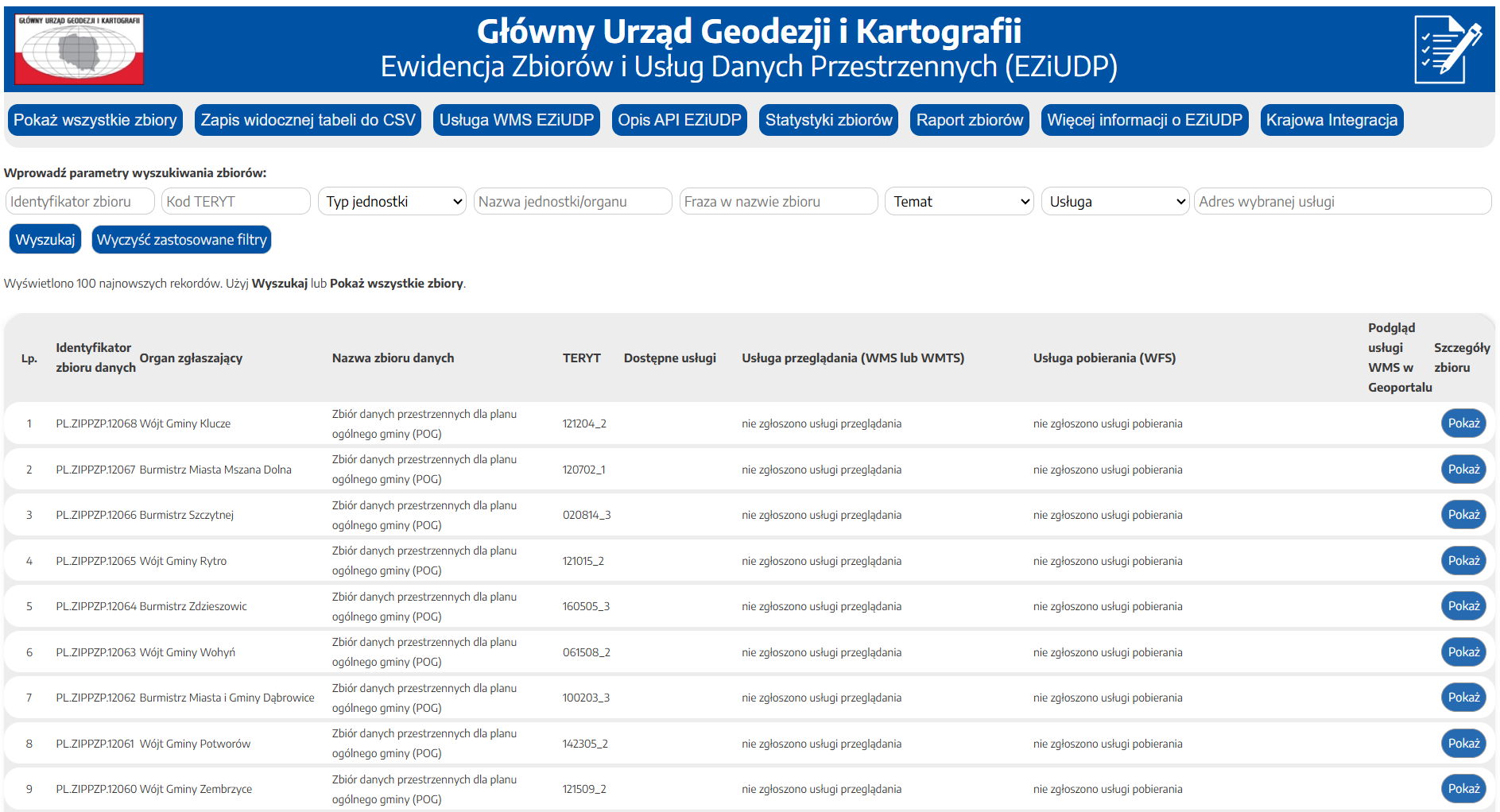The width and height of the screenshot is (1500, 812).
Task: Click the Szczegóły zbioru column header
Action: point(1462,358)
